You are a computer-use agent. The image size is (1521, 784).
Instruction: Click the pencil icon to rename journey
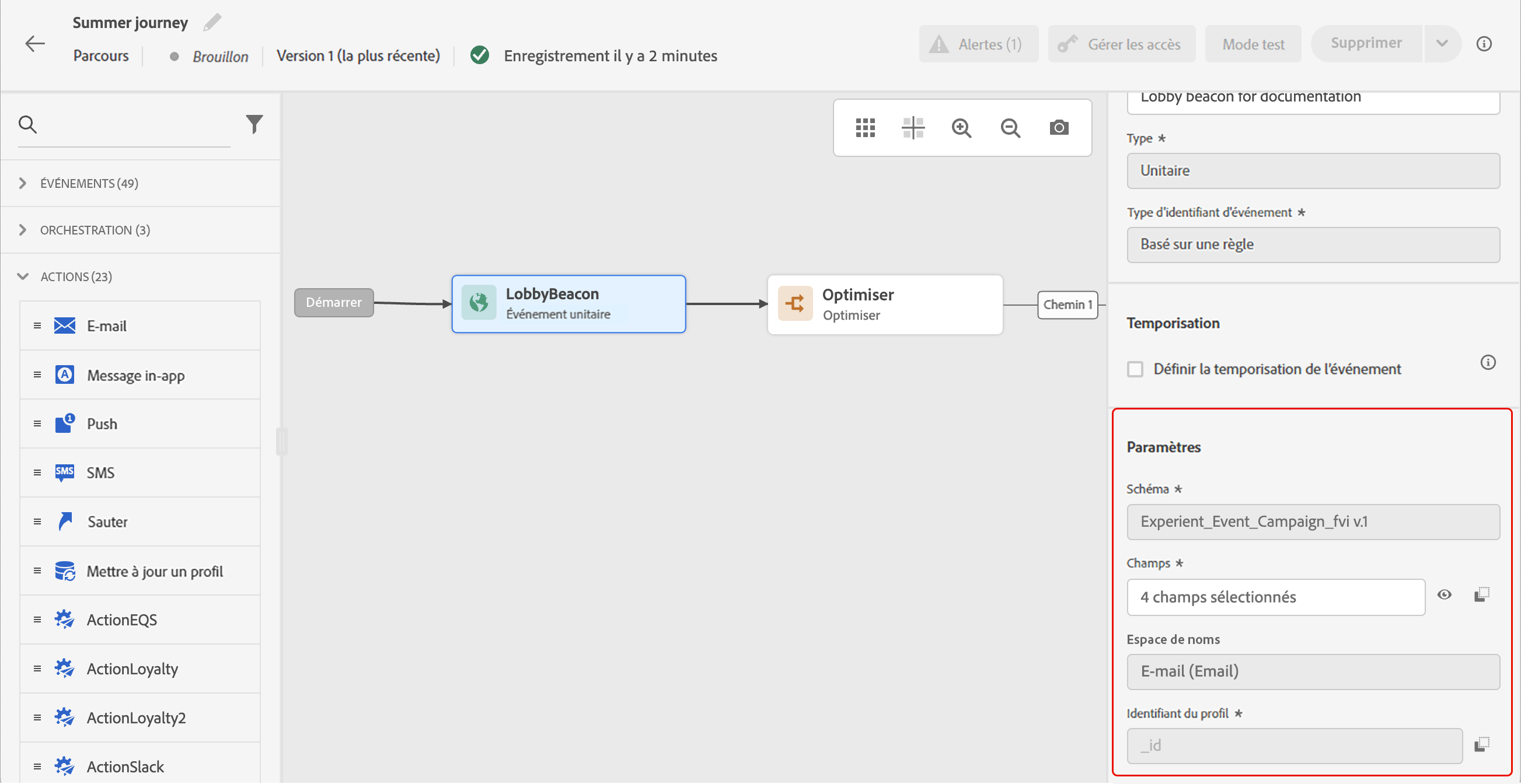tap(212, 22)
